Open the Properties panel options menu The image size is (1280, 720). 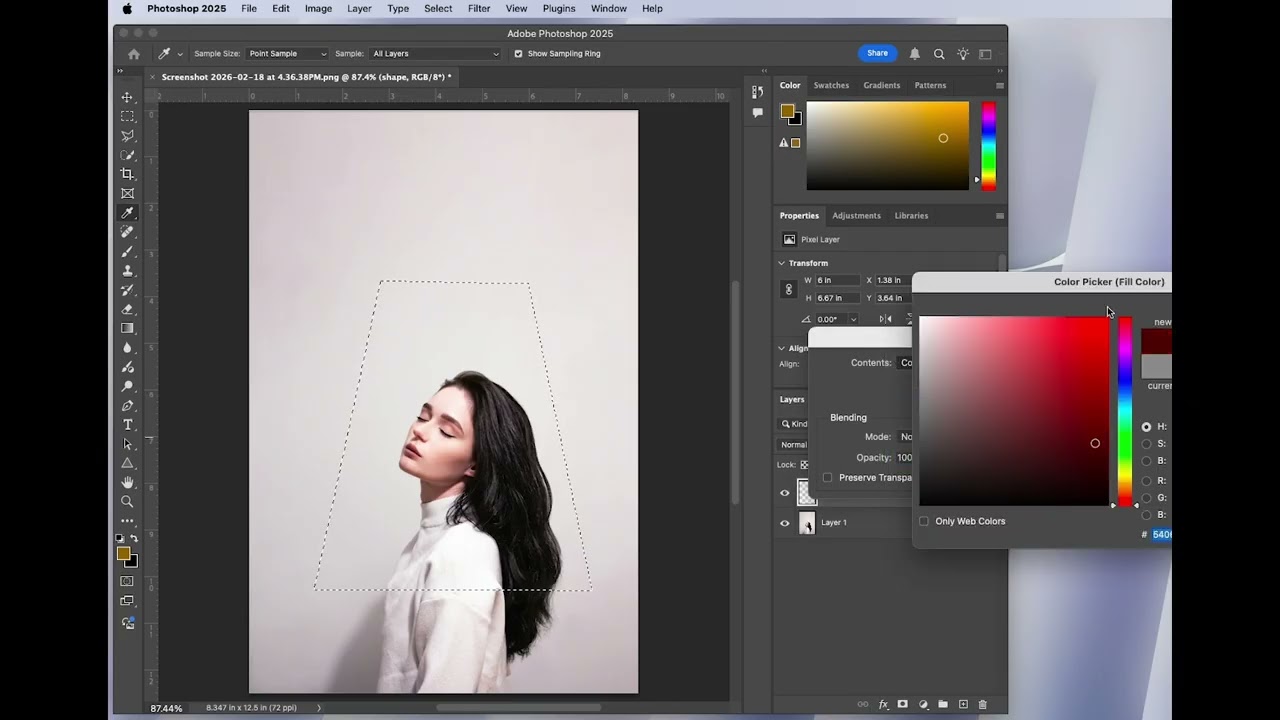click(999, 216)
